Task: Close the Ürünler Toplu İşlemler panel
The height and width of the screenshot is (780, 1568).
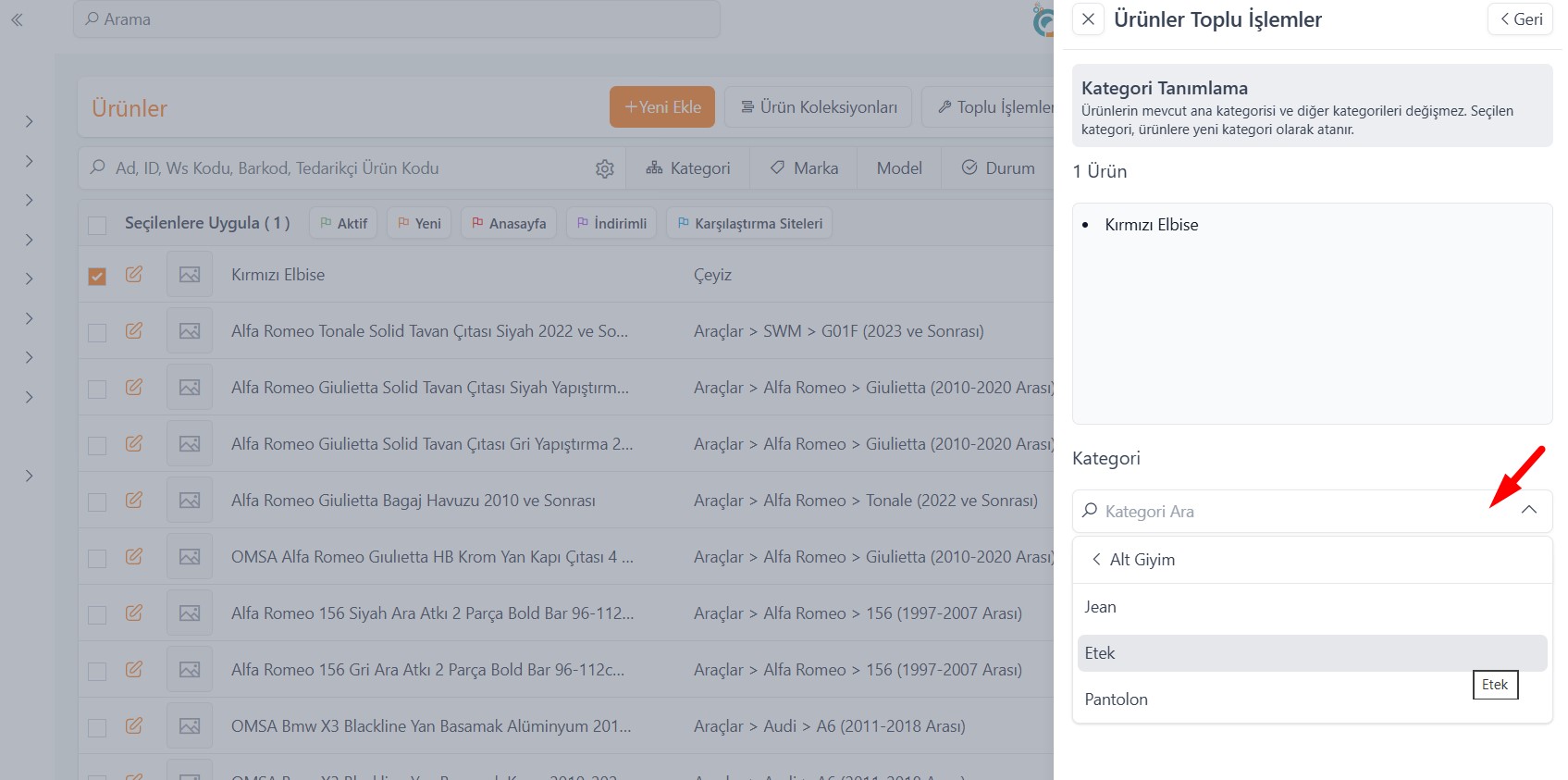Action: click(1089, 19)
